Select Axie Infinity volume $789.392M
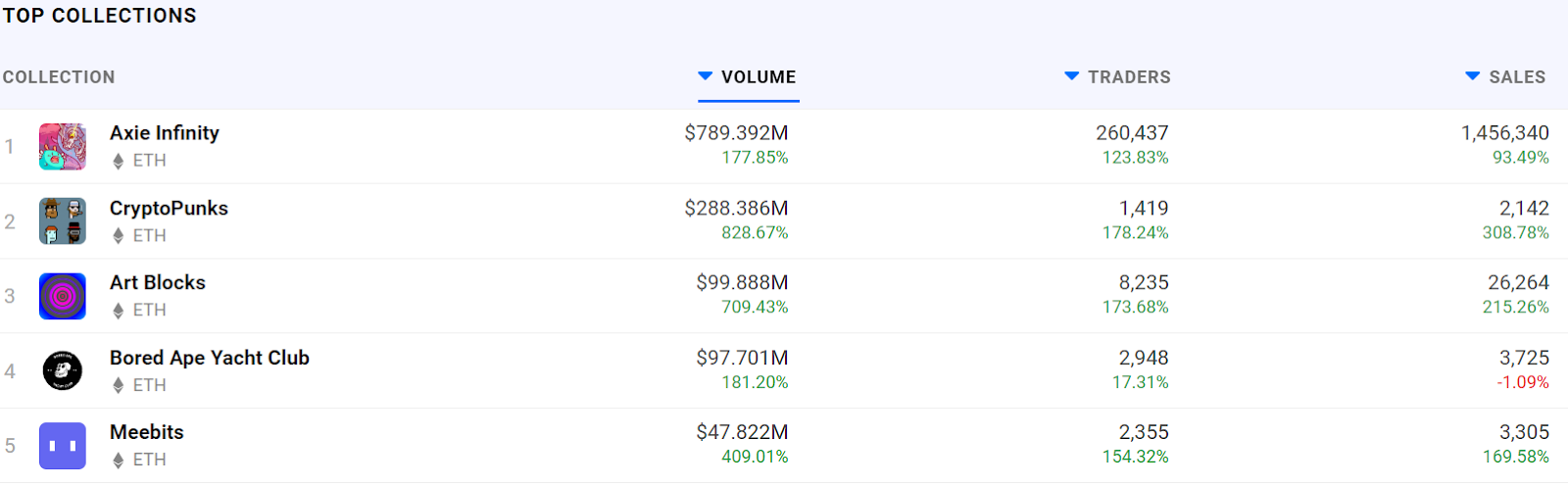This screenshot has height=486, width=1568. point(736,133)
